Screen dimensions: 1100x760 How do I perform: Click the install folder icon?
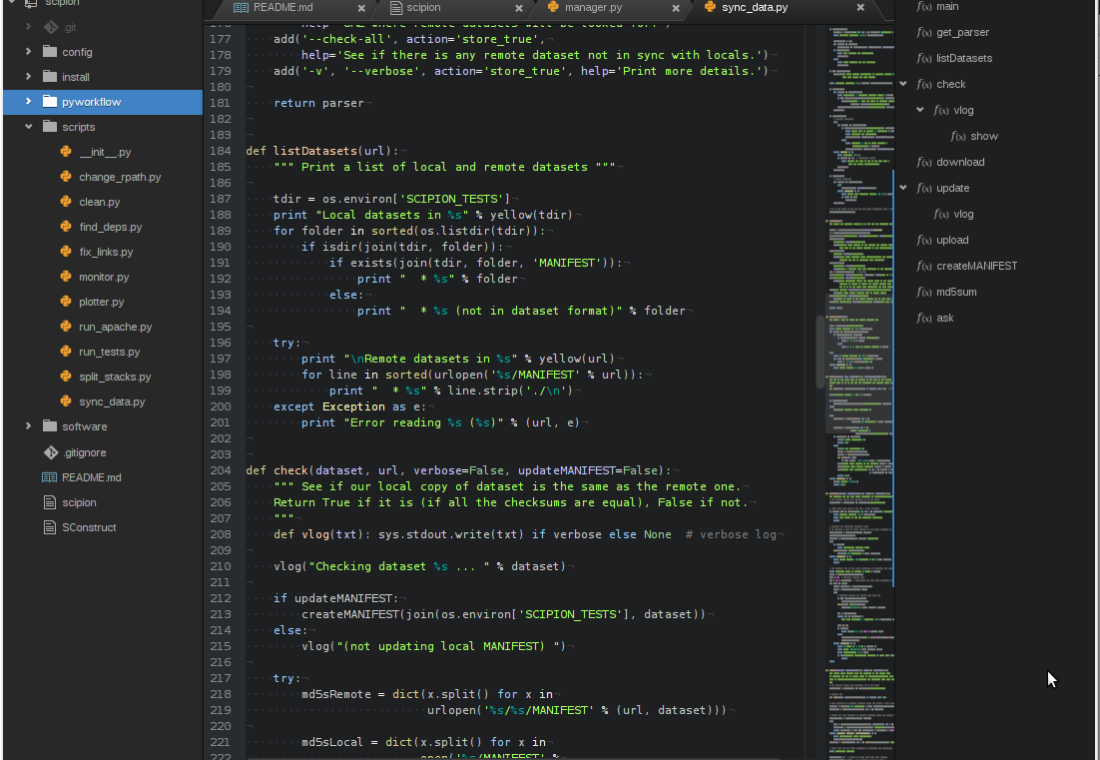pyautogui.click(x=49, y=76)
